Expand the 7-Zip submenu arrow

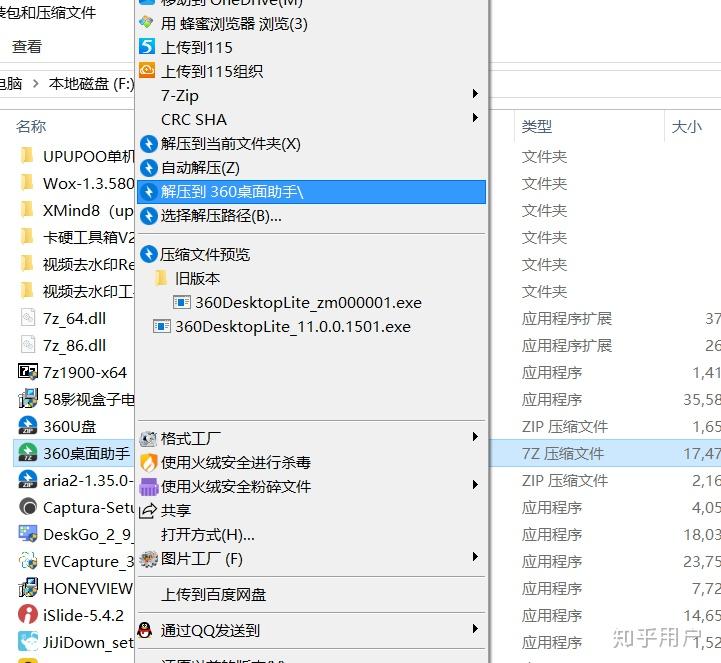tap(475, 94)
